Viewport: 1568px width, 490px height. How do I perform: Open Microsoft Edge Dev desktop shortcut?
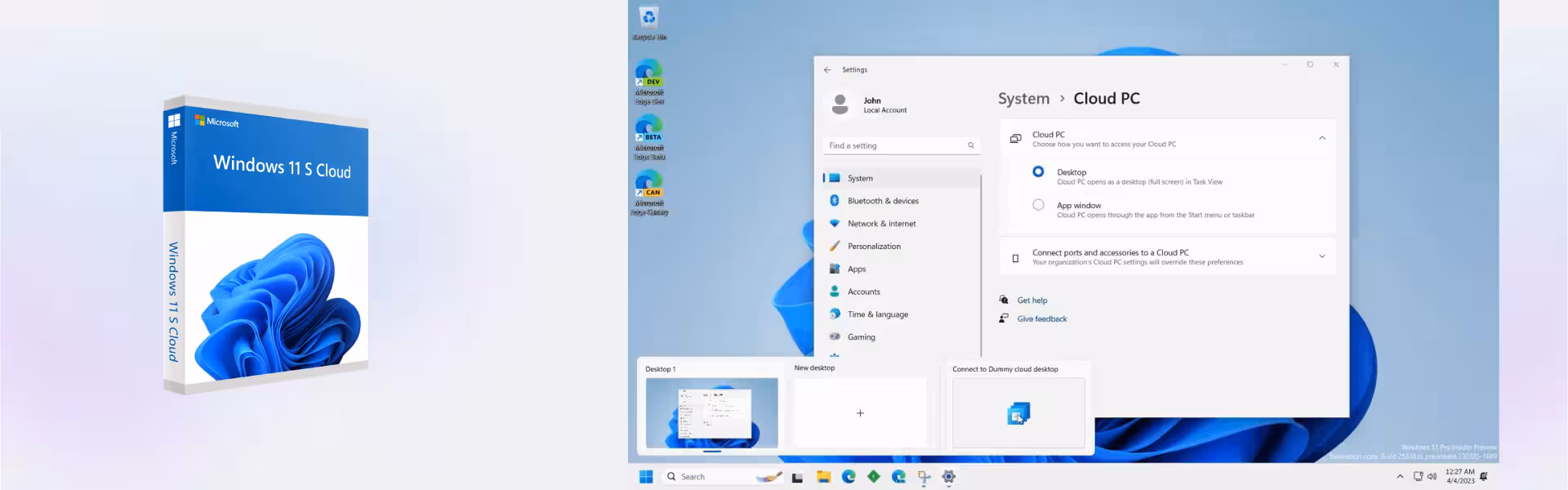click(x=648, y=82)
